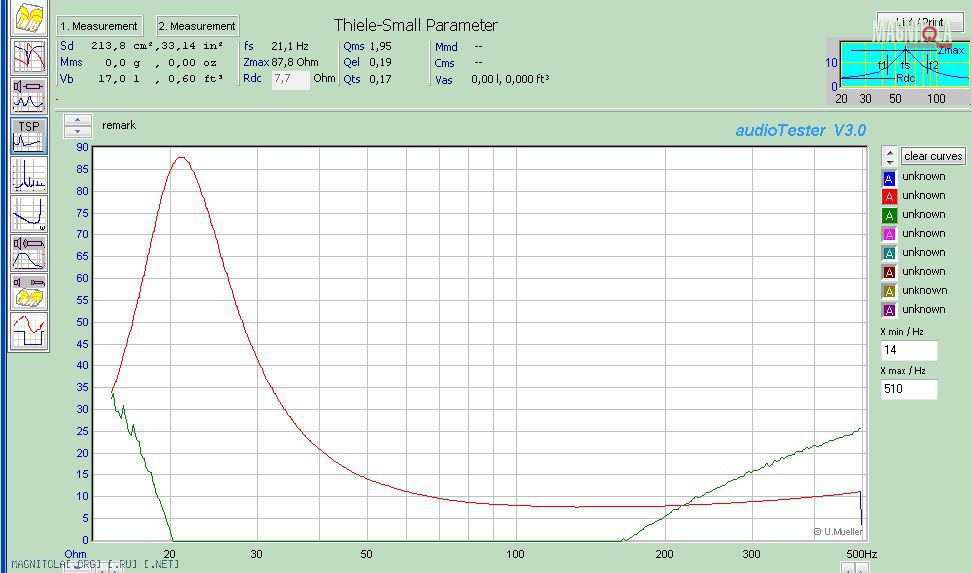The image size is (972, 573).
Task: Select speaker with double-peak curve sidebar icon
Action: (29, 95)
